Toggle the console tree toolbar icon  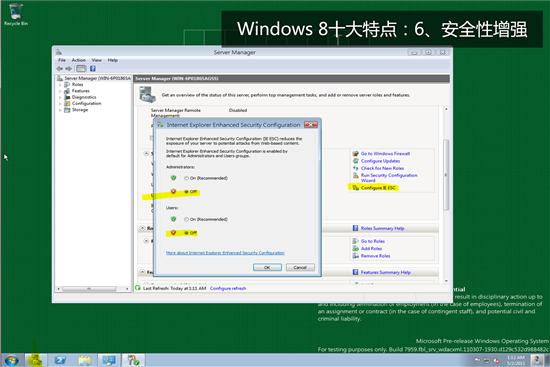[x=81, y=69]
